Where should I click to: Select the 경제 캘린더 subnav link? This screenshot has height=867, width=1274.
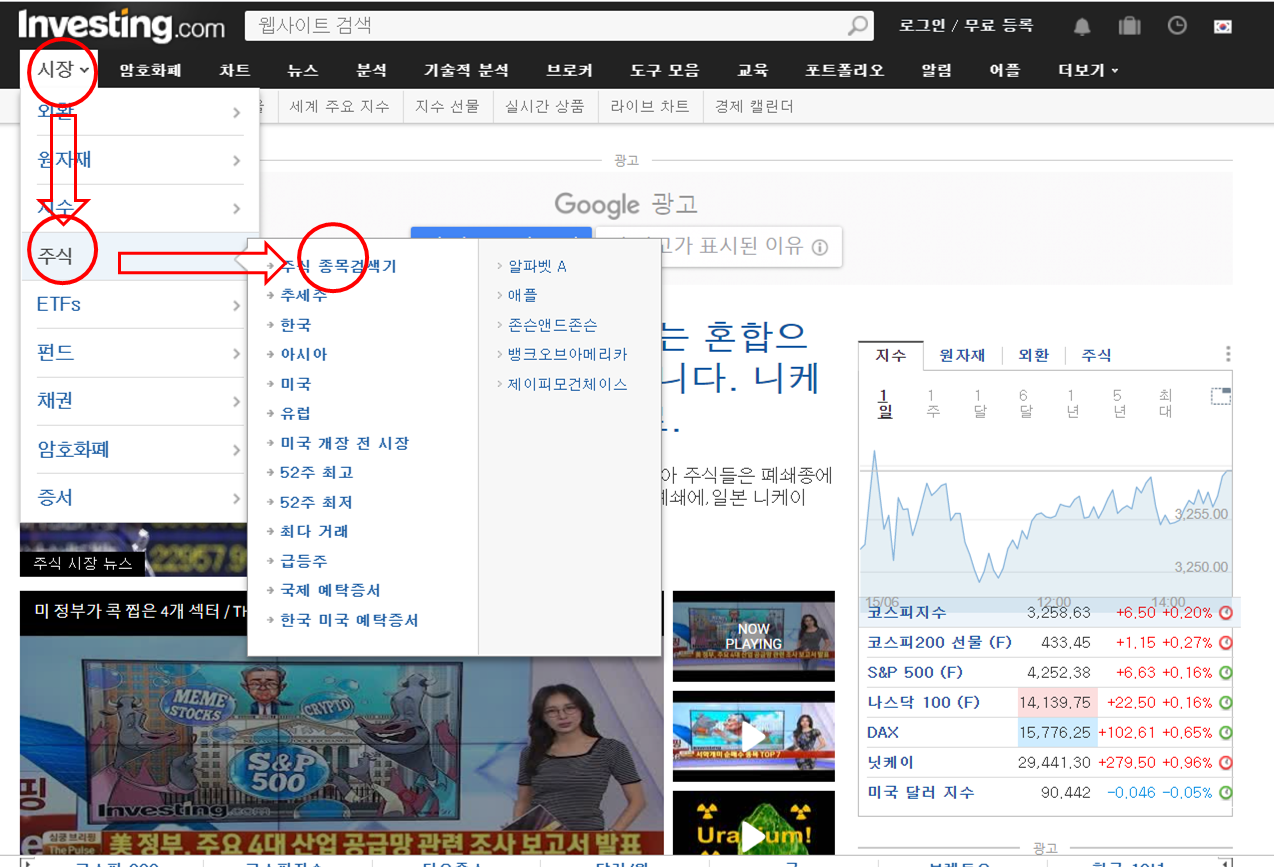(754, 106)
